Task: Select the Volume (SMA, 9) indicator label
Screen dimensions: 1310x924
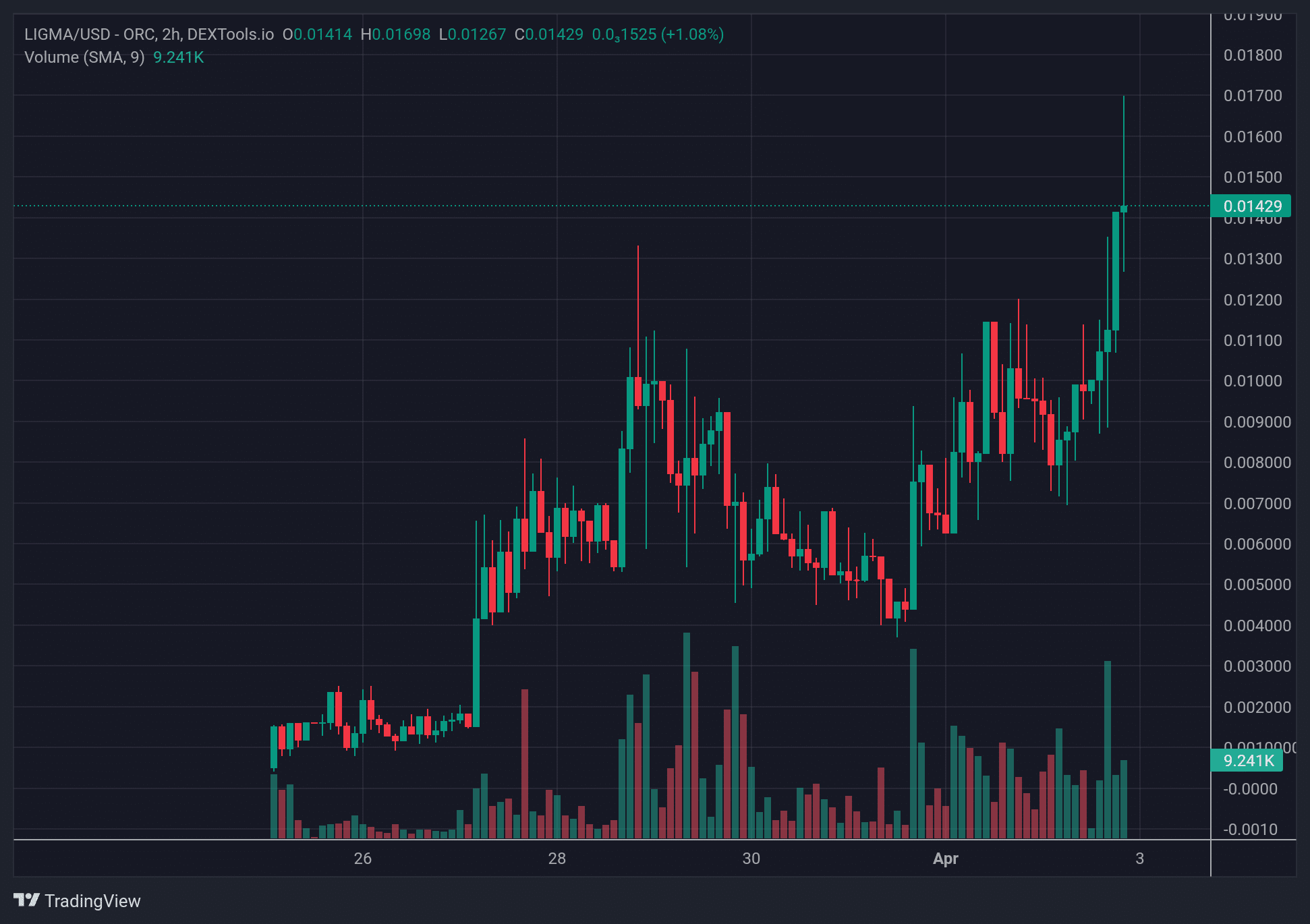Action: coord(84,57)
